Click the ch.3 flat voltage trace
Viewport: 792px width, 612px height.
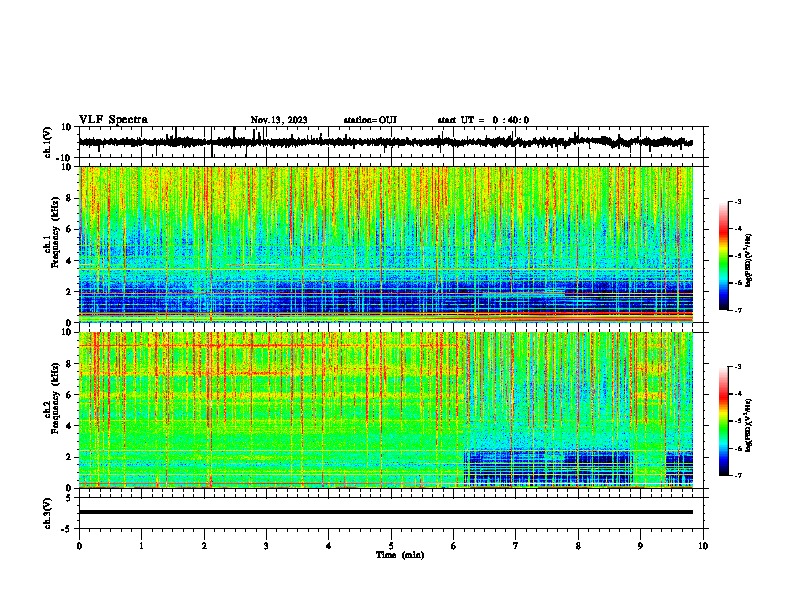[x=386, y=512]
